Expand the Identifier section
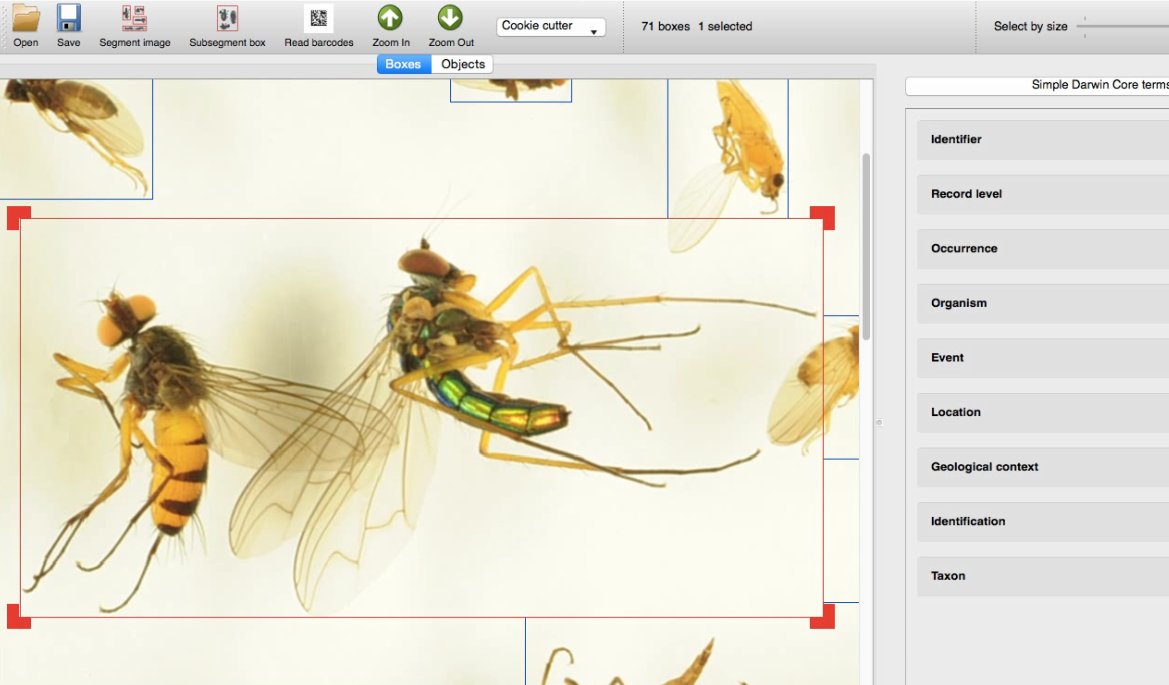 (x=1043, y=139)
